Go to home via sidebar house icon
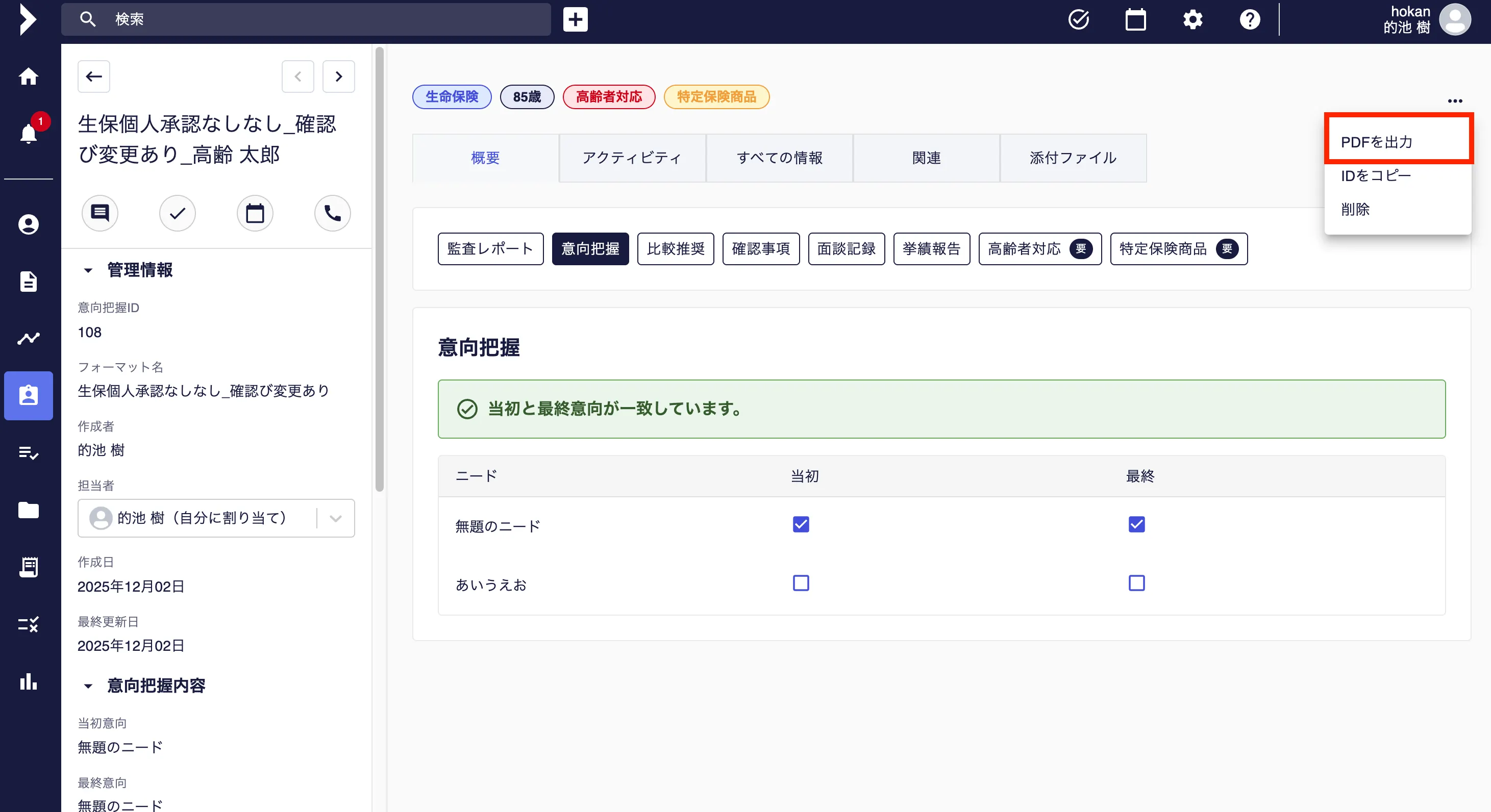 click(29, 77)
